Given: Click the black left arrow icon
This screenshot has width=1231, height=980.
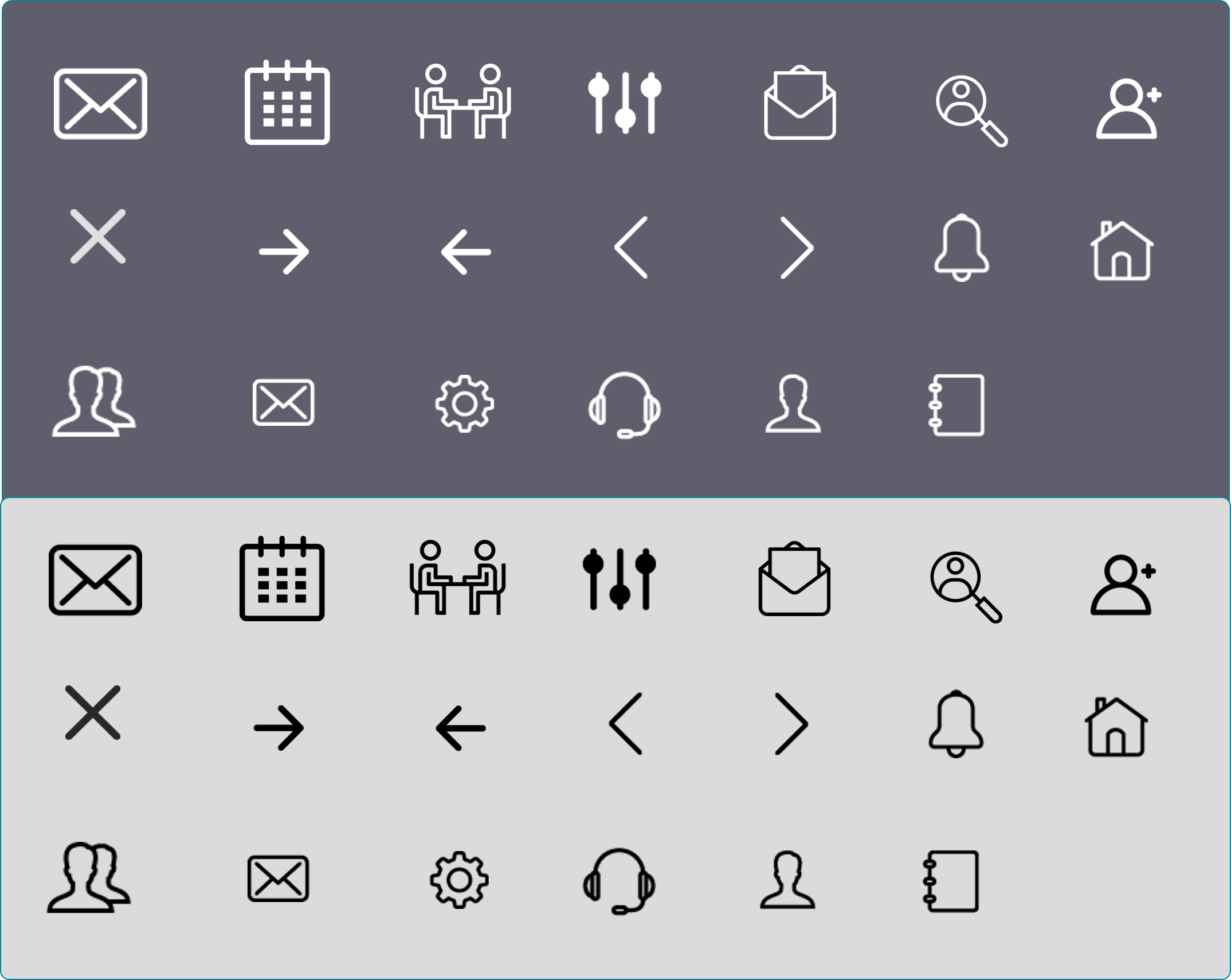Looking at the screenshot, I should pos(461,728).
